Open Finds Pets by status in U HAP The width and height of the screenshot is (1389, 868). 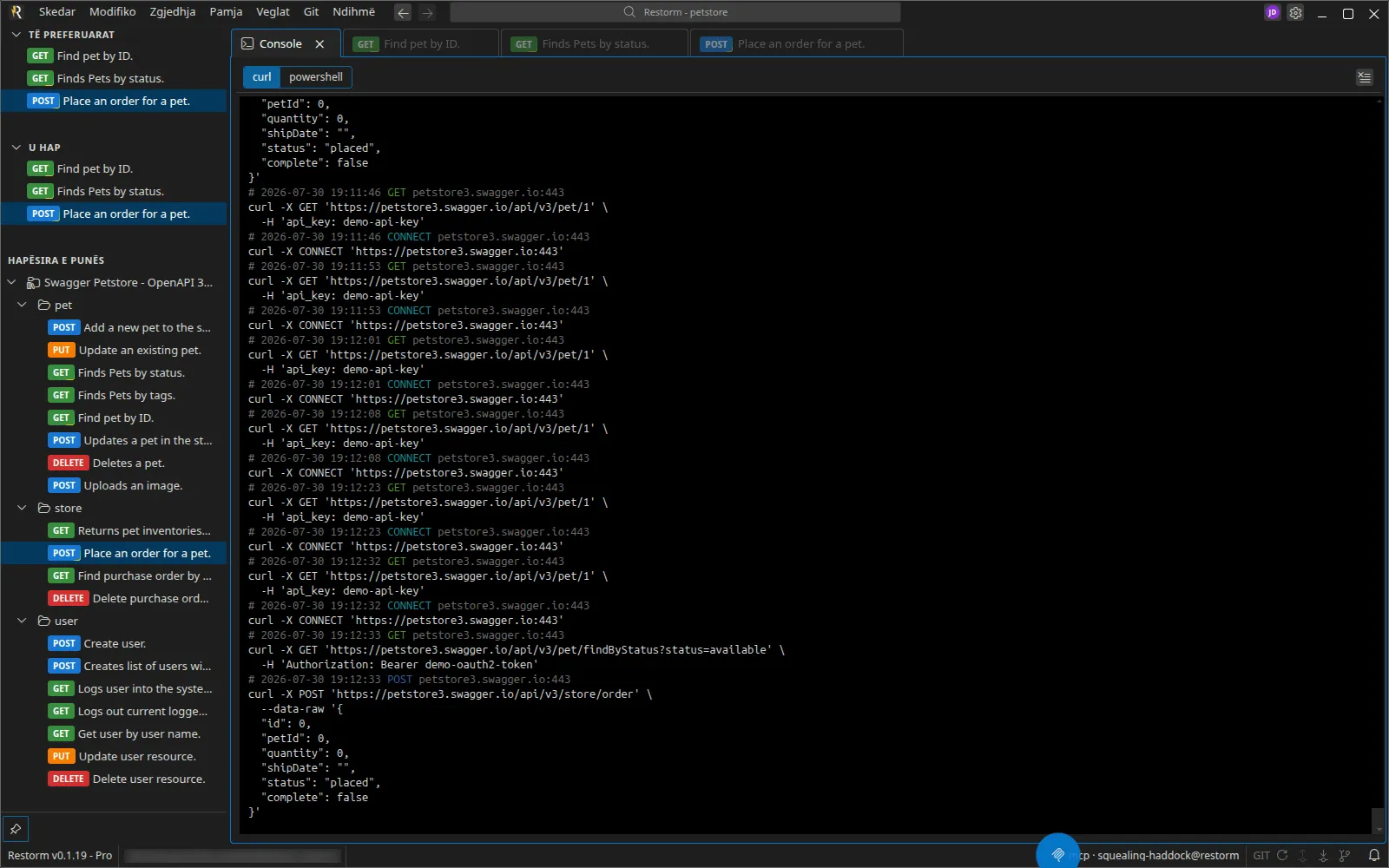(115, 191)
